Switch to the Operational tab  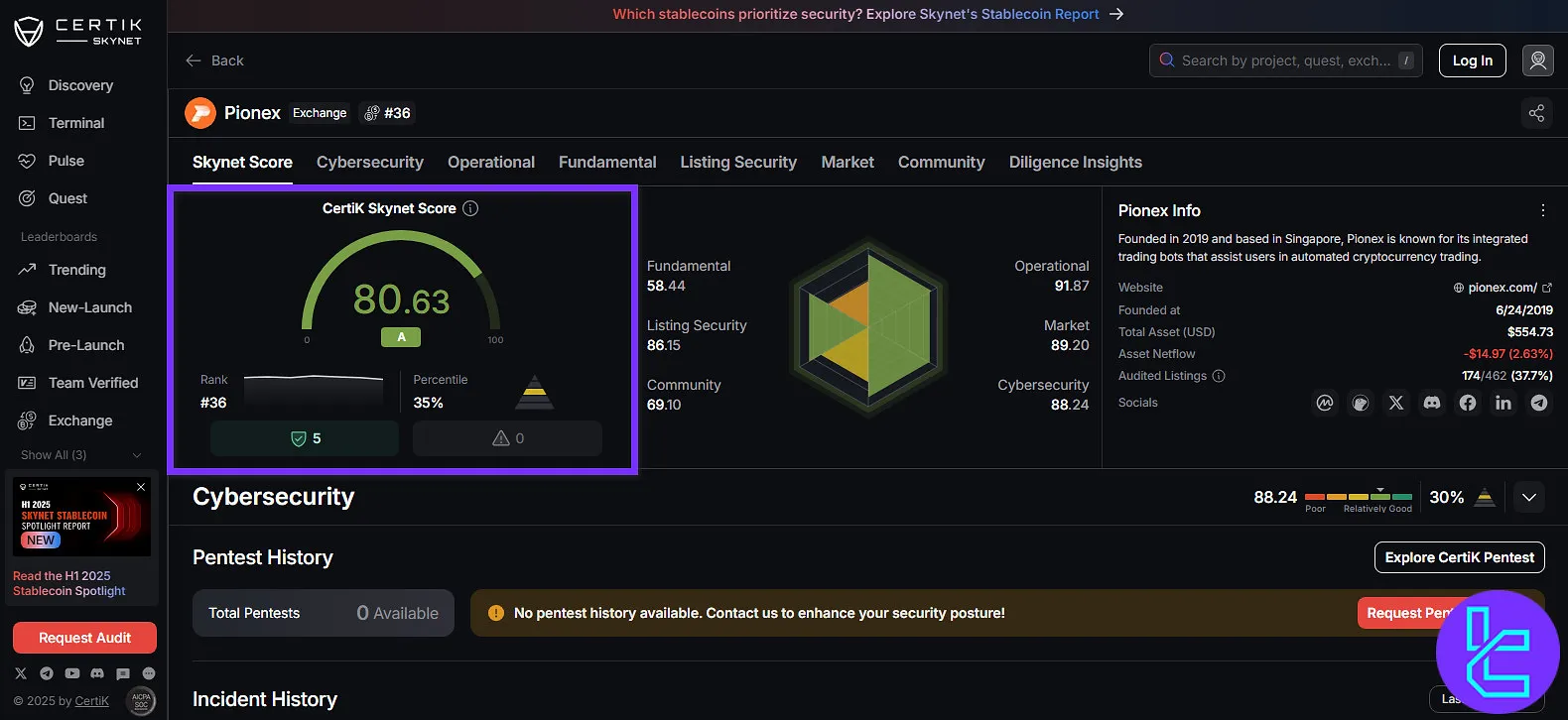click(490, 163)
